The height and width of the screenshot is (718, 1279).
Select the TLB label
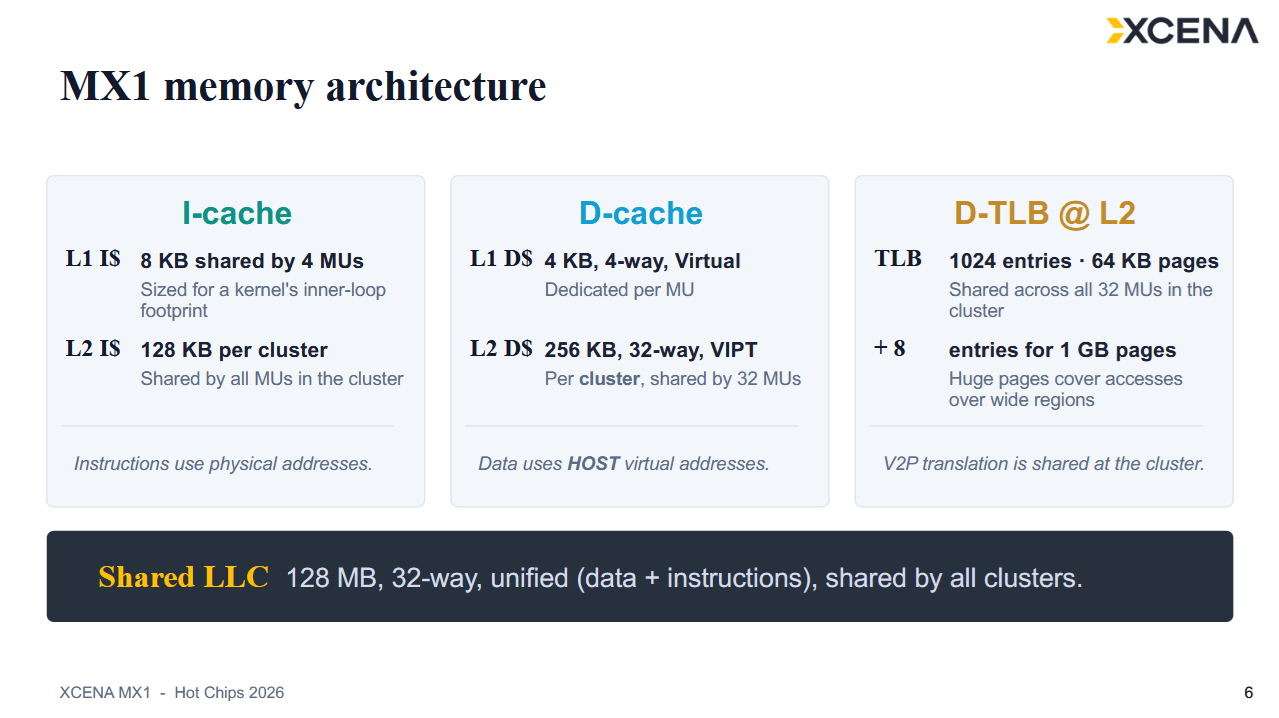(x=898, y=259)
